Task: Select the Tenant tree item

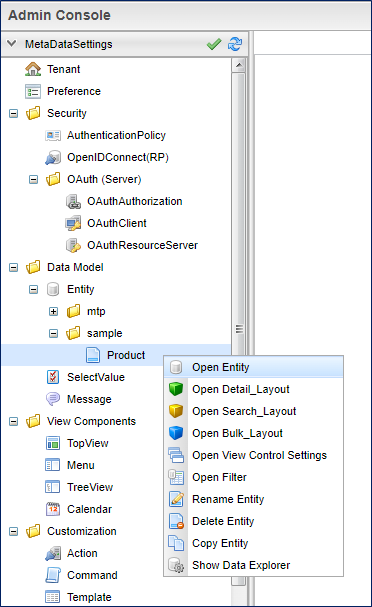Action: (x=63, y=69)
